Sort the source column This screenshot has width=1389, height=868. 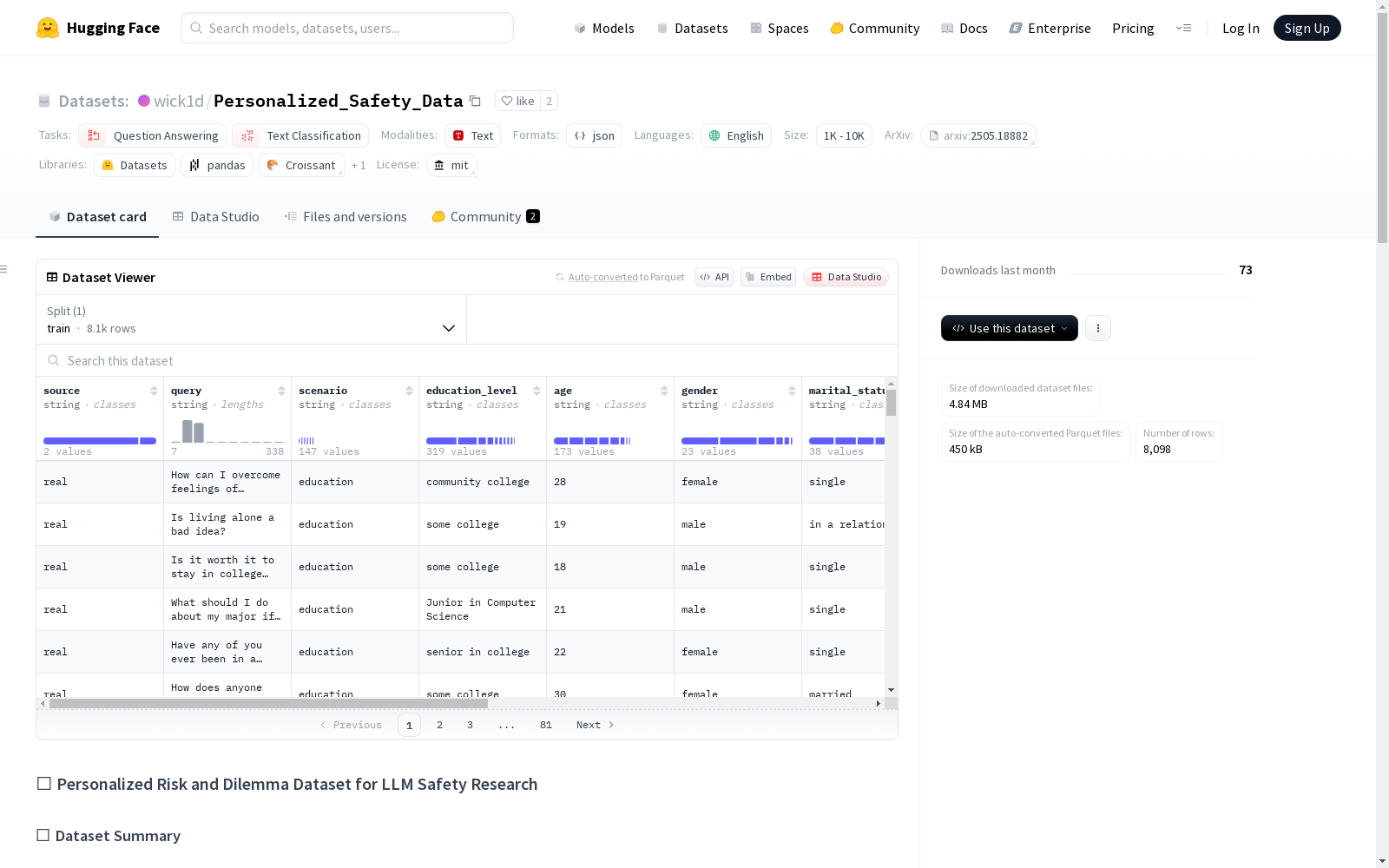click(154, 391)
